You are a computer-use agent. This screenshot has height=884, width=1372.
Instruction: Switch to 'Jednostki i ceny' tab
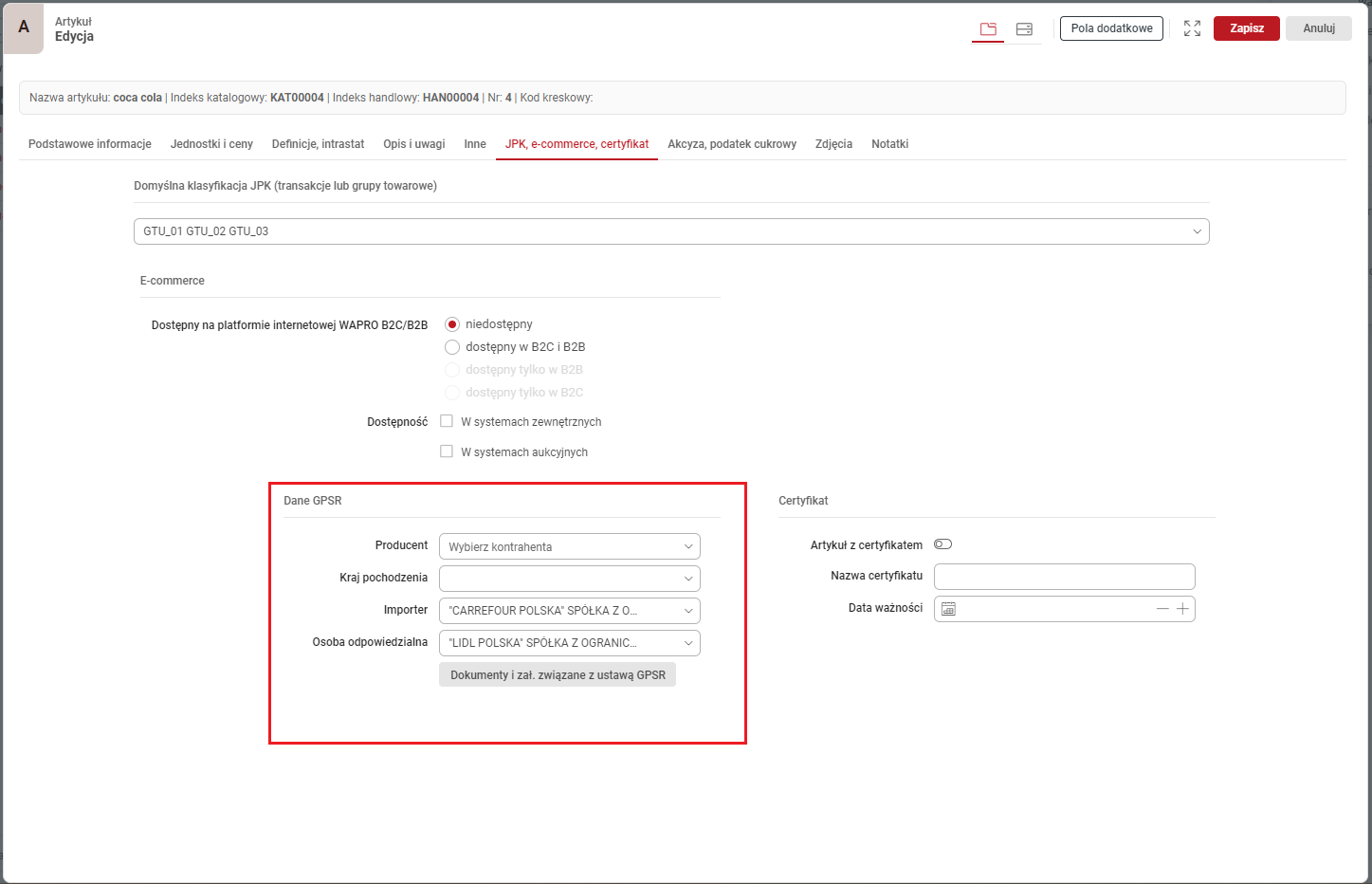(211, 144)
